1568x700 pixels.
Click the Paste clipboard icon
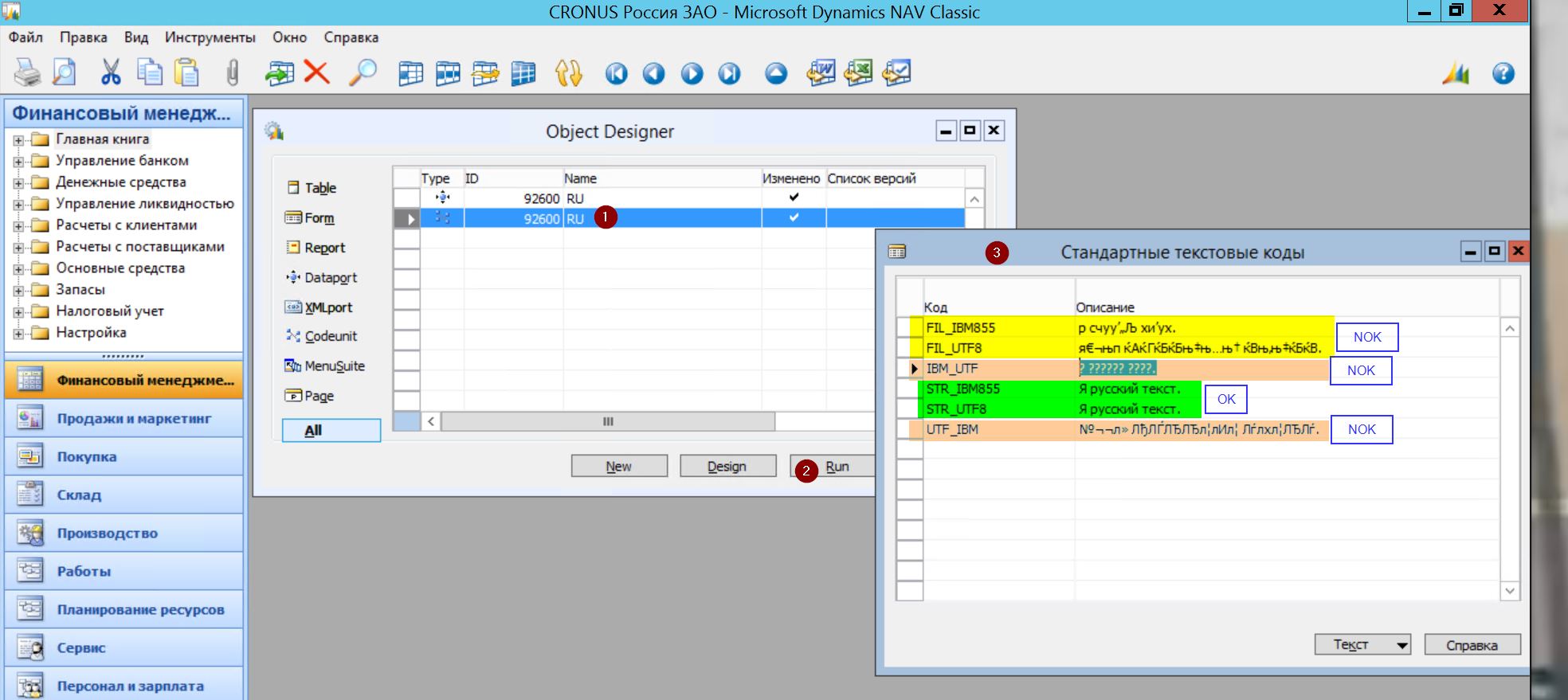tap(186, 73)
